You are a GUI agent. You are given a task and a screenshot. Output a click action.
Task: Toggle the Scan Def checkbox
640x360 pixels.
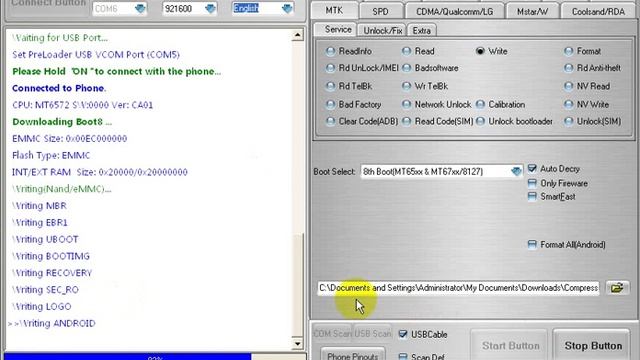pyautogui.click(x=403, y=356)
